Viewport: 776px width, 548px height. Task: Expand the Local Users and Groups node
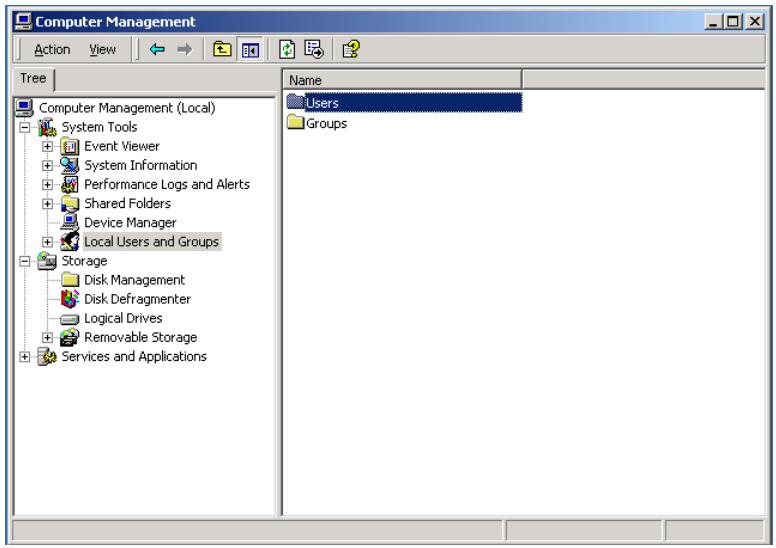tap(48, 242)
